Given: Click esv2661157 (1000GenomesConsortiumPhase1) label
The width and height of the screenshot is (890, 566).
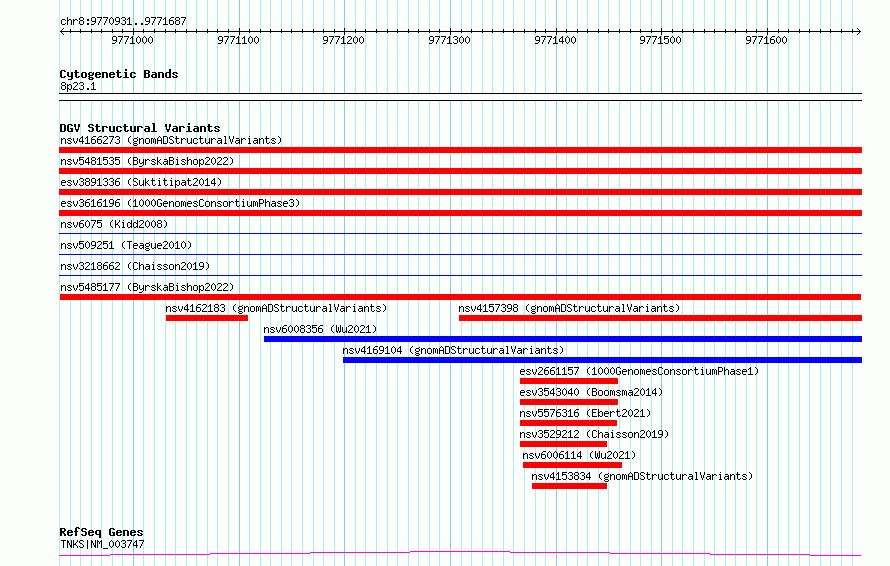Looking at the screenshot, I should [639, 371].
